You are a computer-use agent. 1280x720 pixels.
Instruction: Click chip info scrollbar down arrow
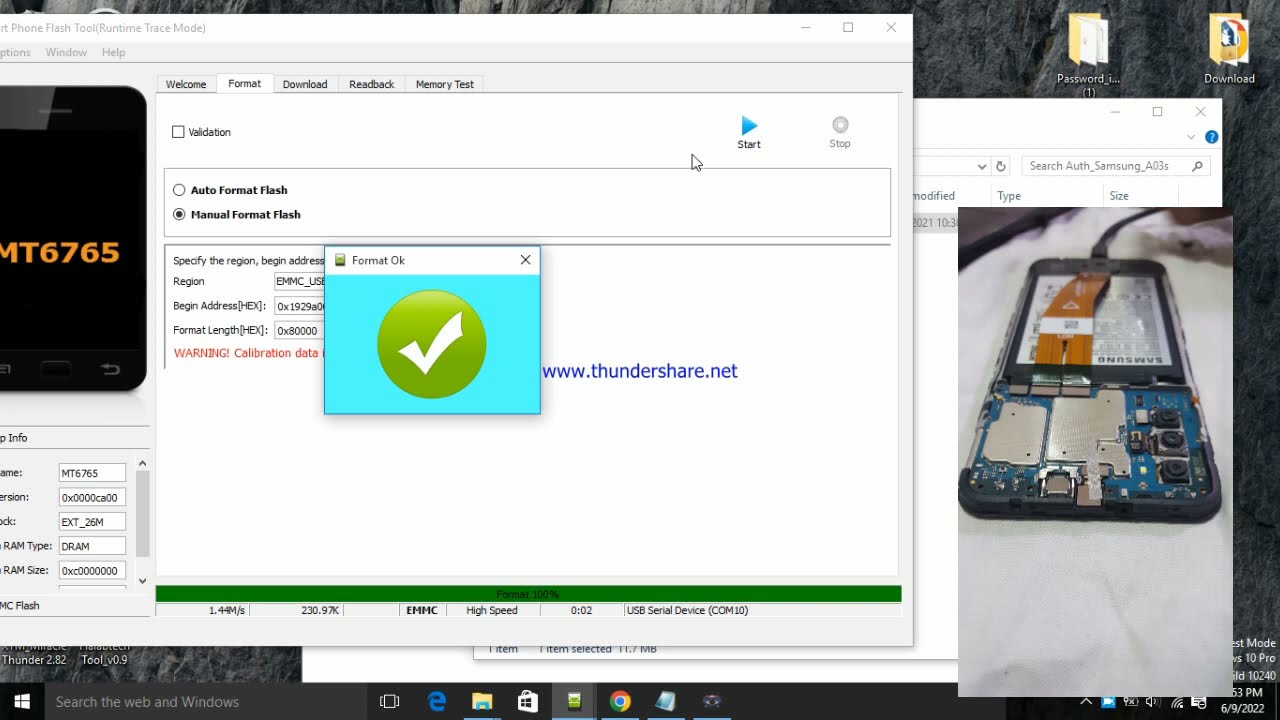[x=142, y=580]
